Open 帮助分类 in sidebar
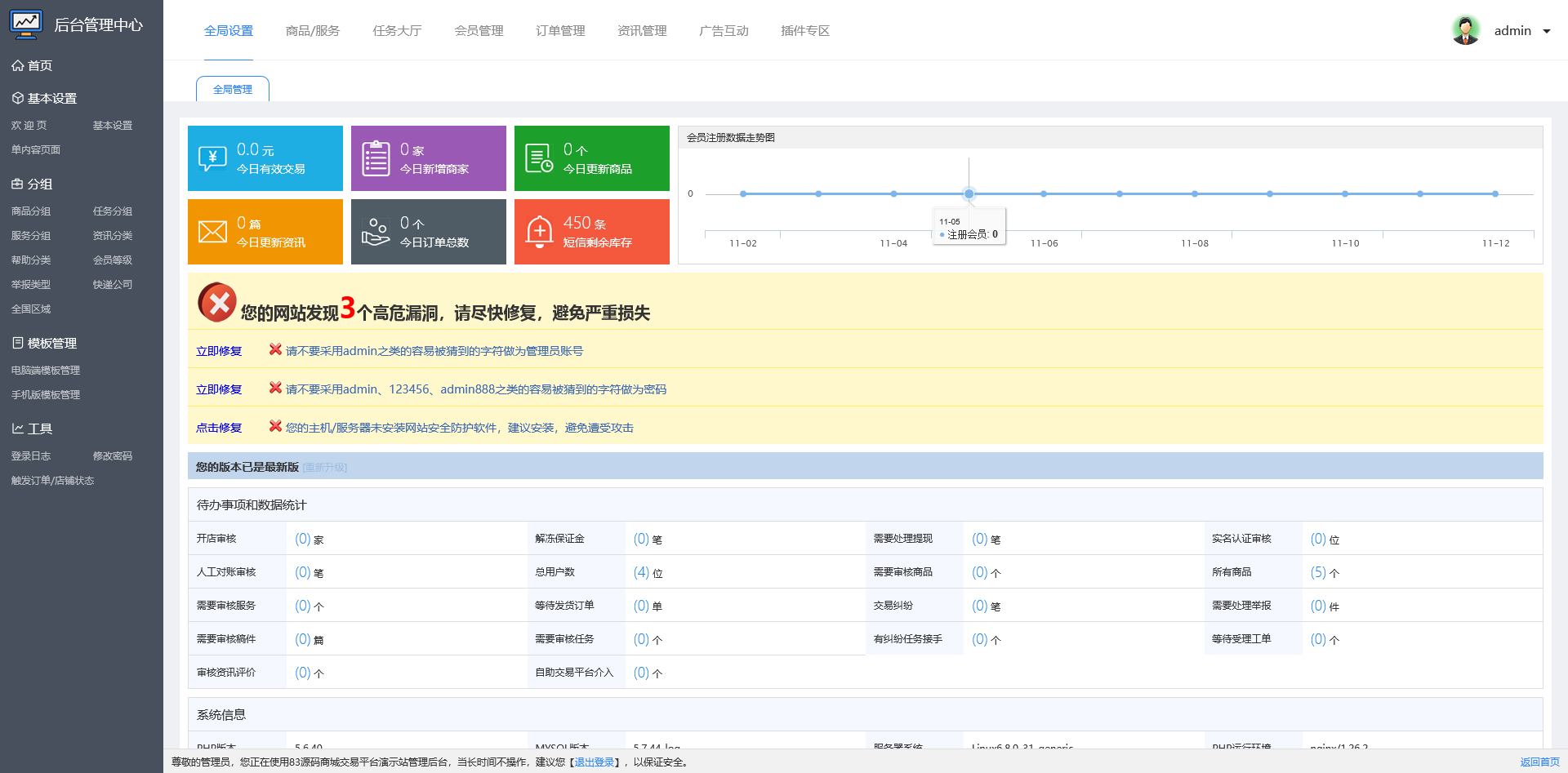1568x773 pixels. 31,260
